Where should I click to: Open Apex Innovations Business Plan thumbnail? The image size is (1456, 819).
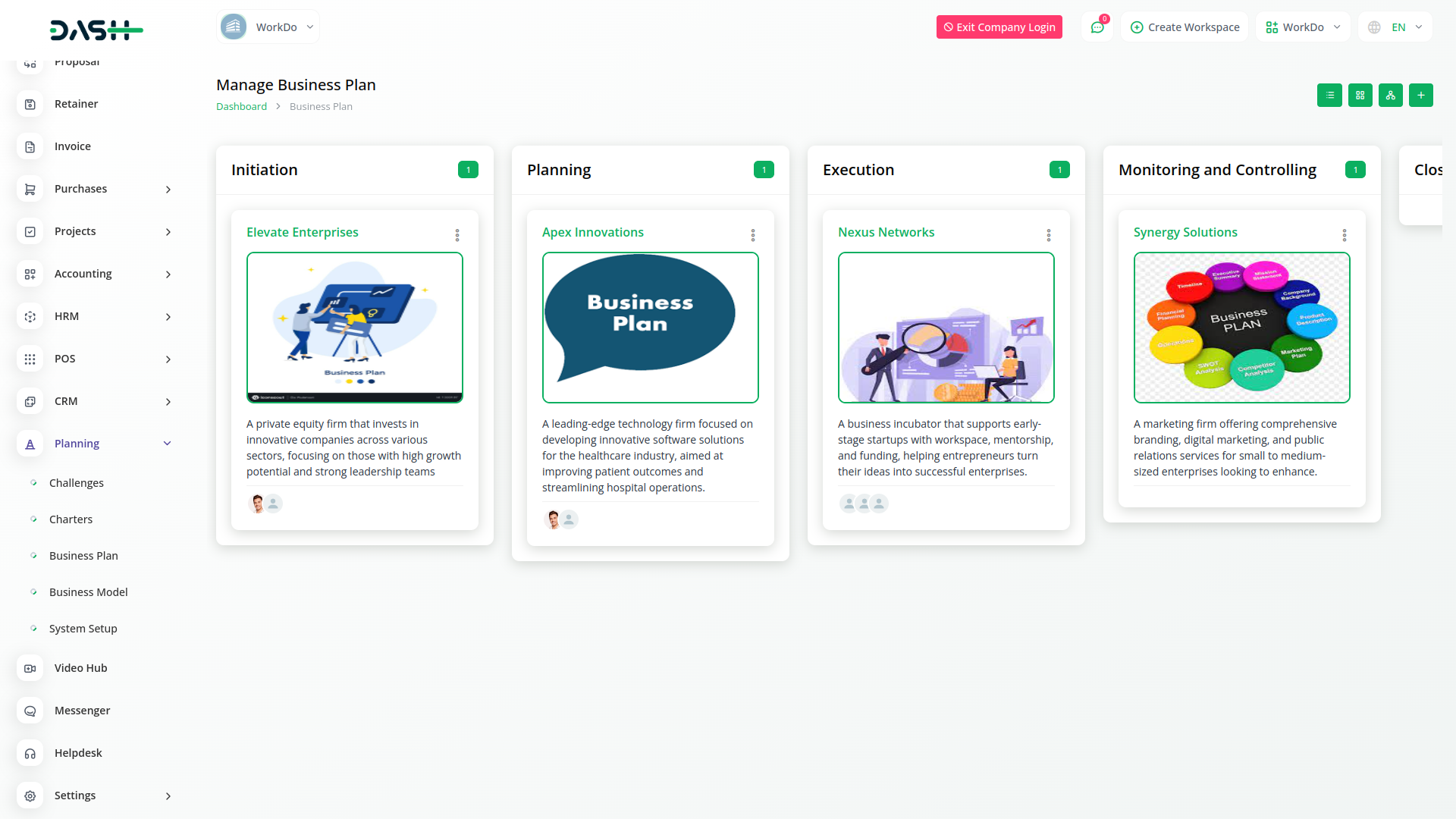(650, 328)
